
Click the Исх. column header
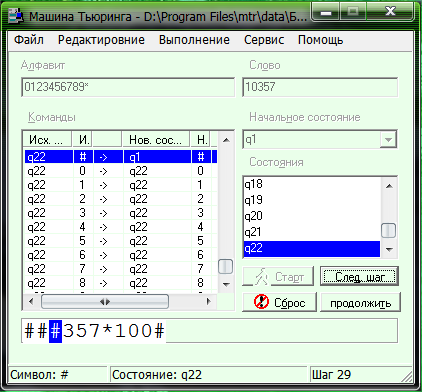tap(47, 140)
